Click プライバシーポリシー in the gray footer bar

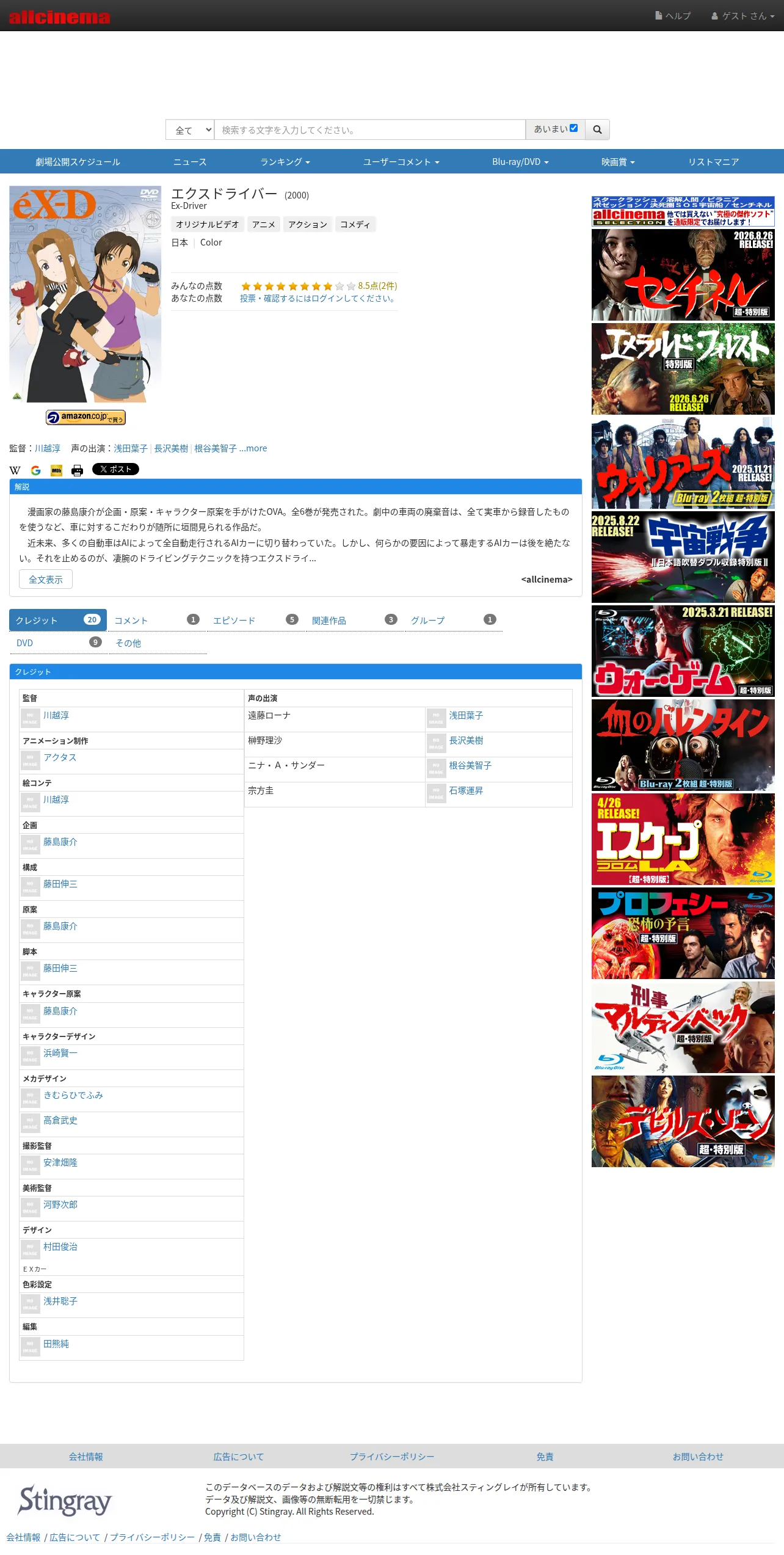click(392, 1457)
